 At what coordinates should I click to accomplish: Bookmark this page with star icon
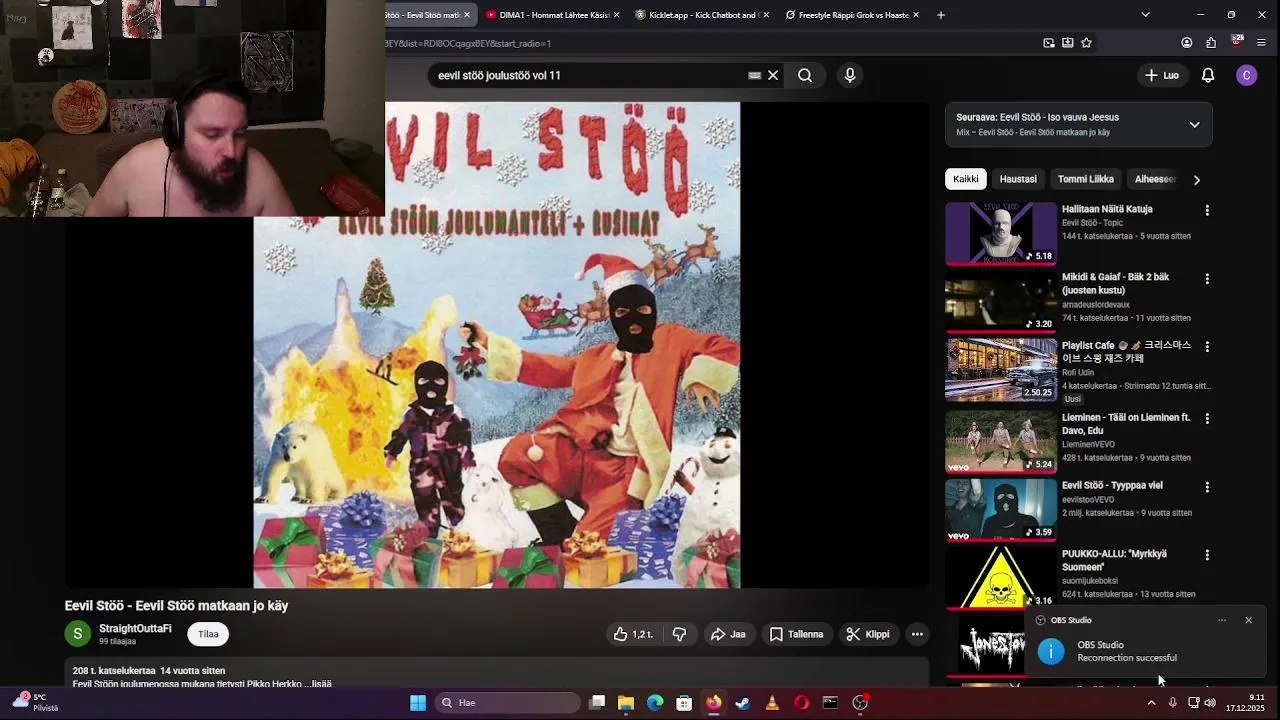1086,43
